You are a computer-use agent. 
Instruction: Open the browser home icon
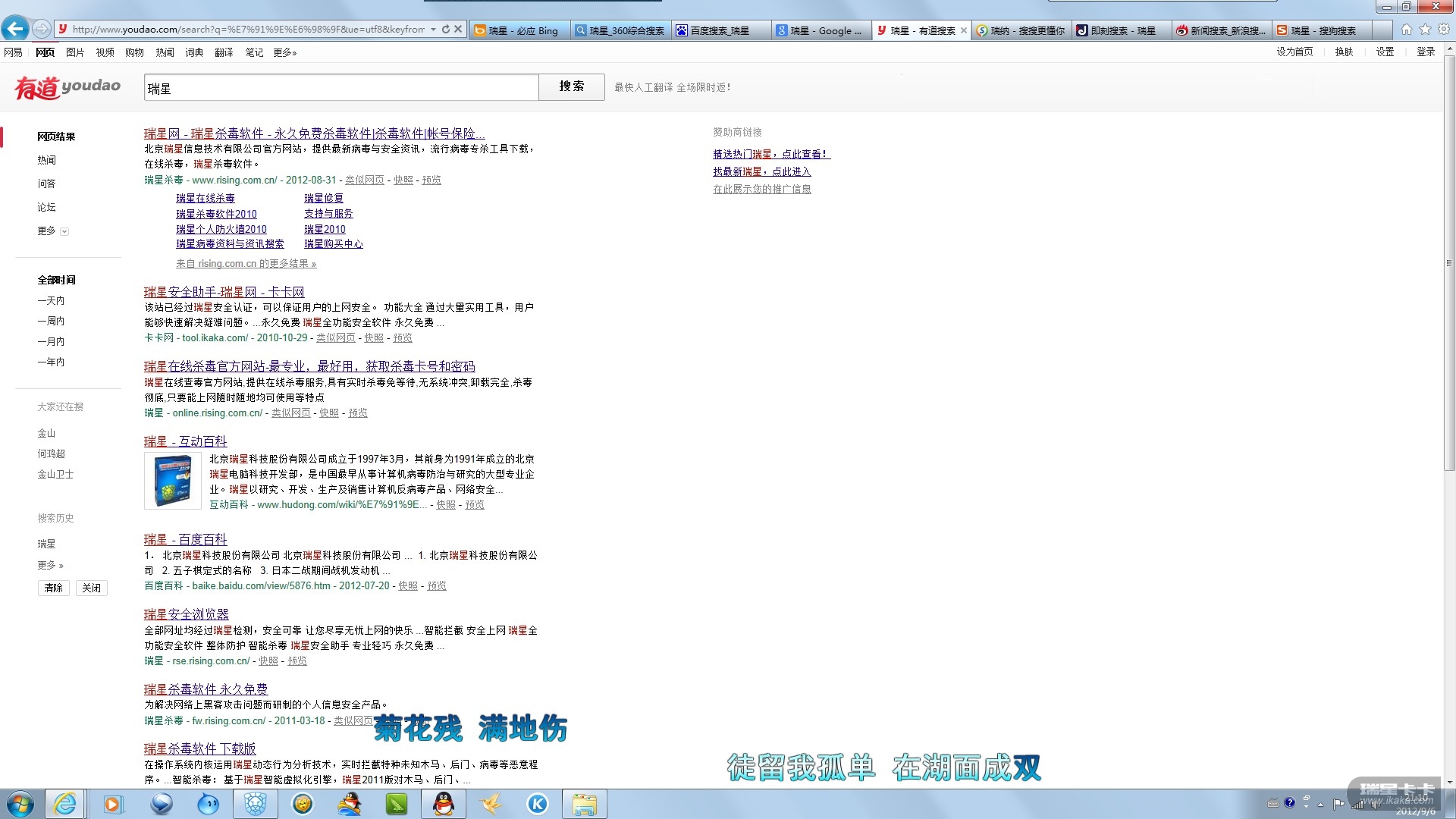(x=1406, y=30)
